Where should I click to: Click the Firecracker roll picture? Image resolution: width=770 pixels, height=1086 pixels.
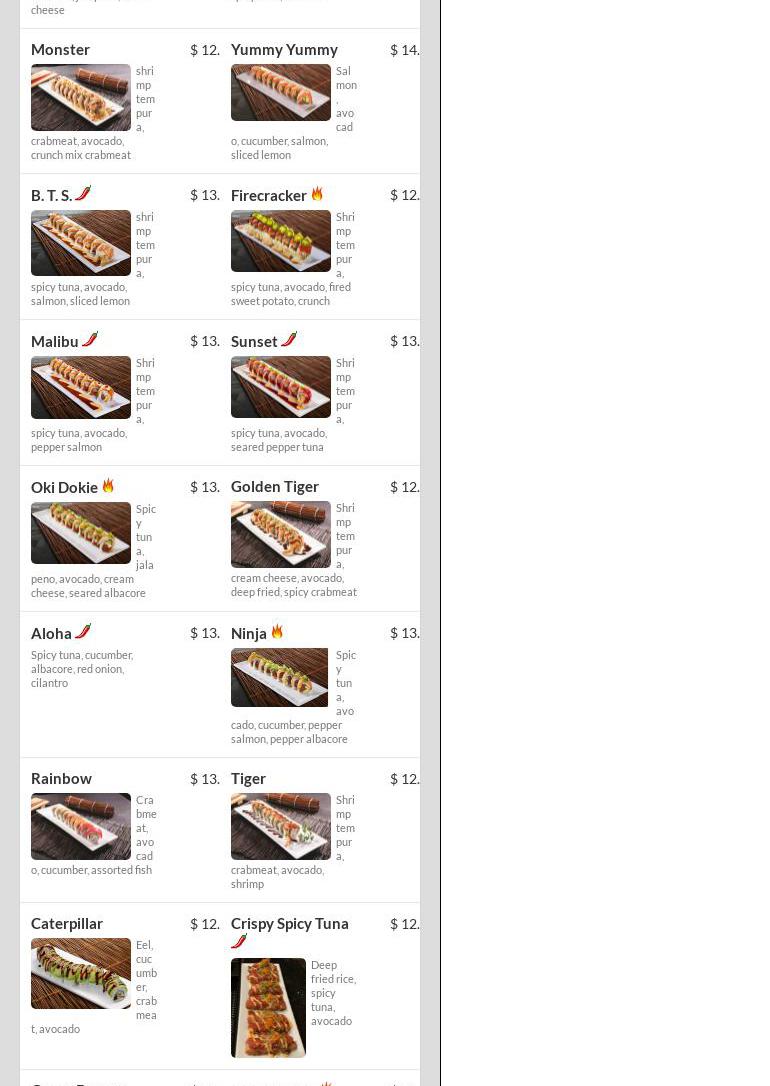(x=281, y=241)
